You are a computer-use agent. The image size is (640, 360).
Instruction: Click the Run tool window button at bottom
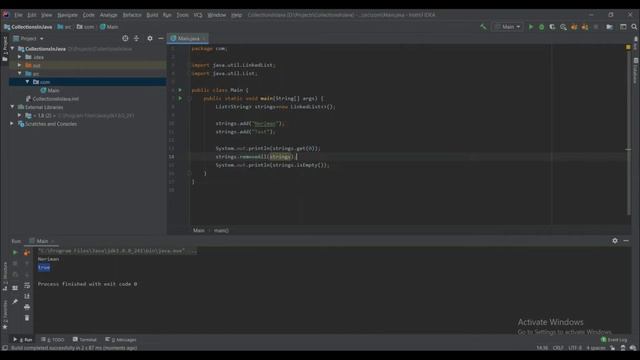click(x=23, y=340)
